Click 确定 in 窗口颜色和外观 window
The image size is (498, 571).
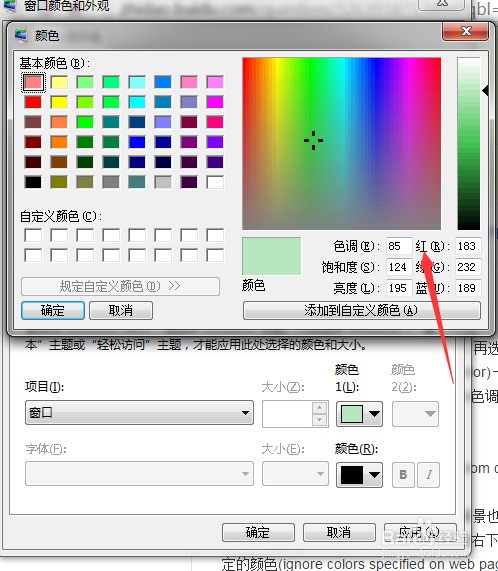click(258, 533)
